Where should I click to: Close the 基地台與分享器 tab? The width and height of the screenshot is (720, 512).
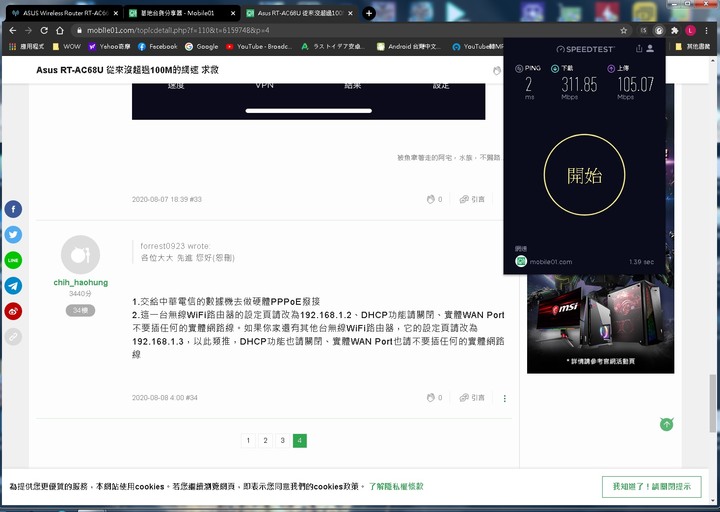(x=233, y=13)
